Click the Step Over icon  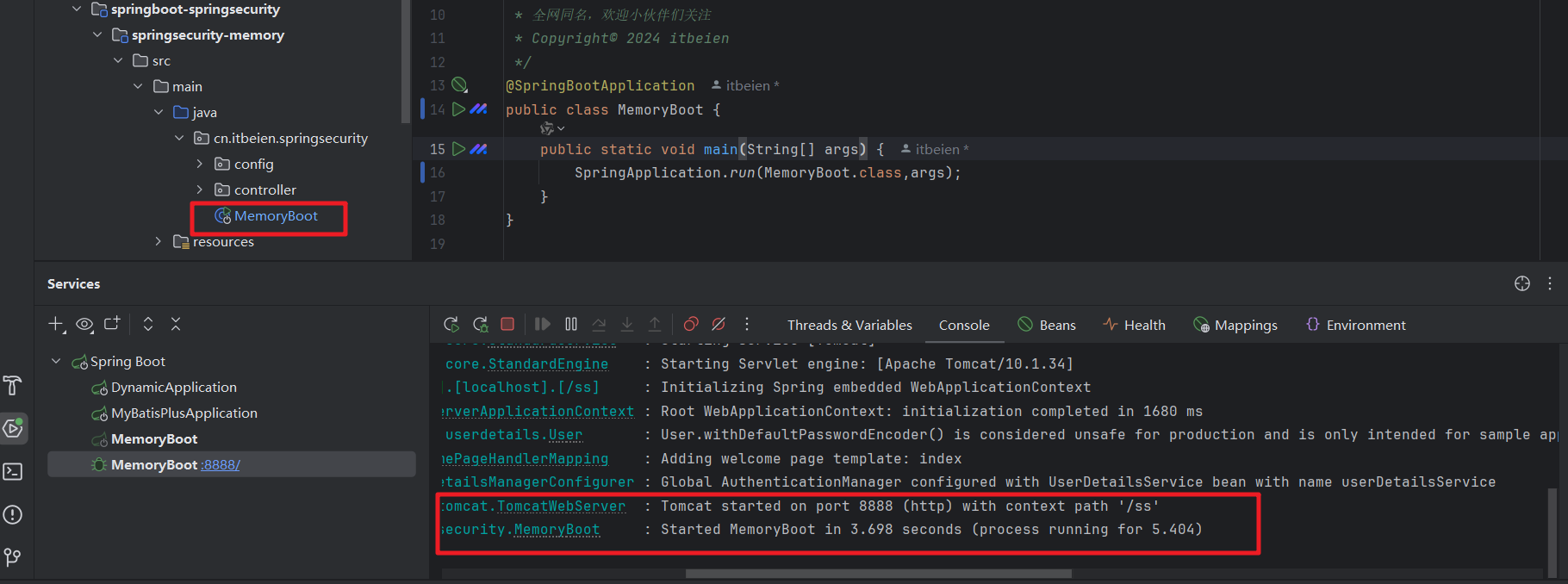pos(599,324)
